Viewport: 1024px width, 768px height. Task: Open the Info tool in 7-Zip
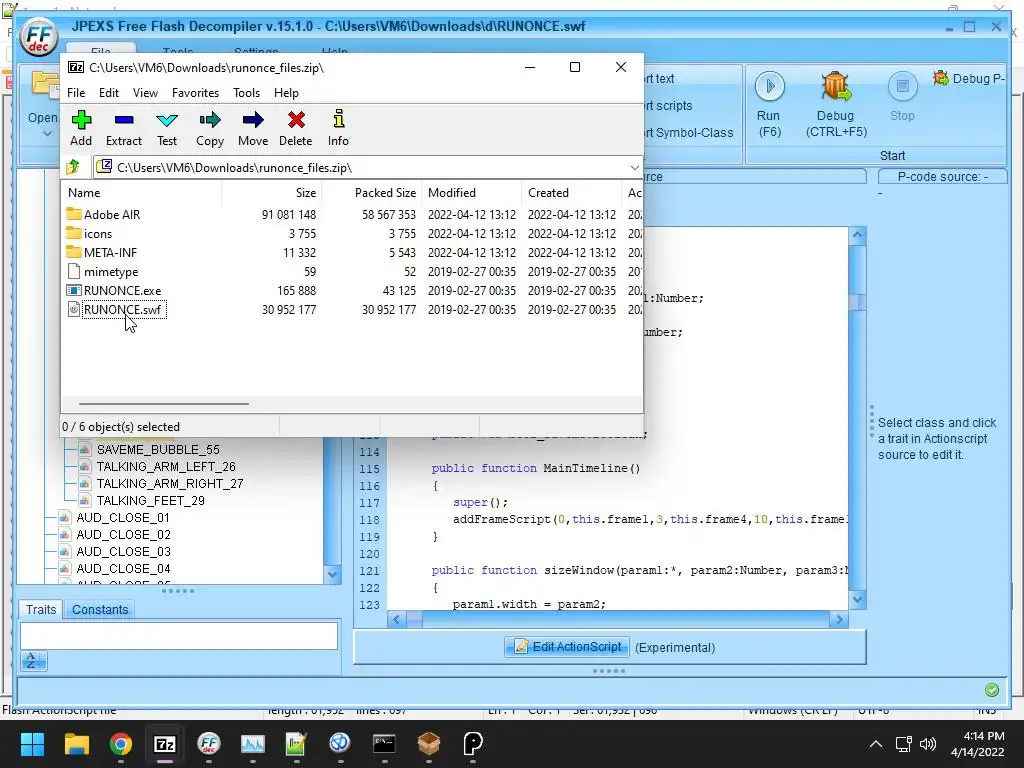pos(338,128)
